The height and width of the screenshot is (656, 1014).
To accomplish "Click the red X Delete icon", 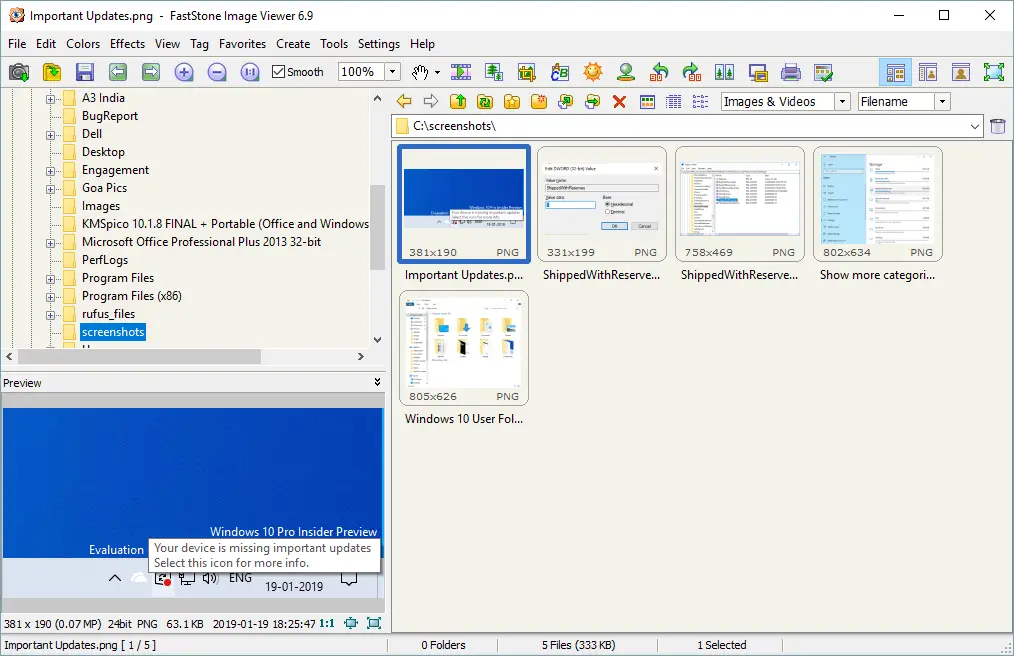I will [619, 102].
